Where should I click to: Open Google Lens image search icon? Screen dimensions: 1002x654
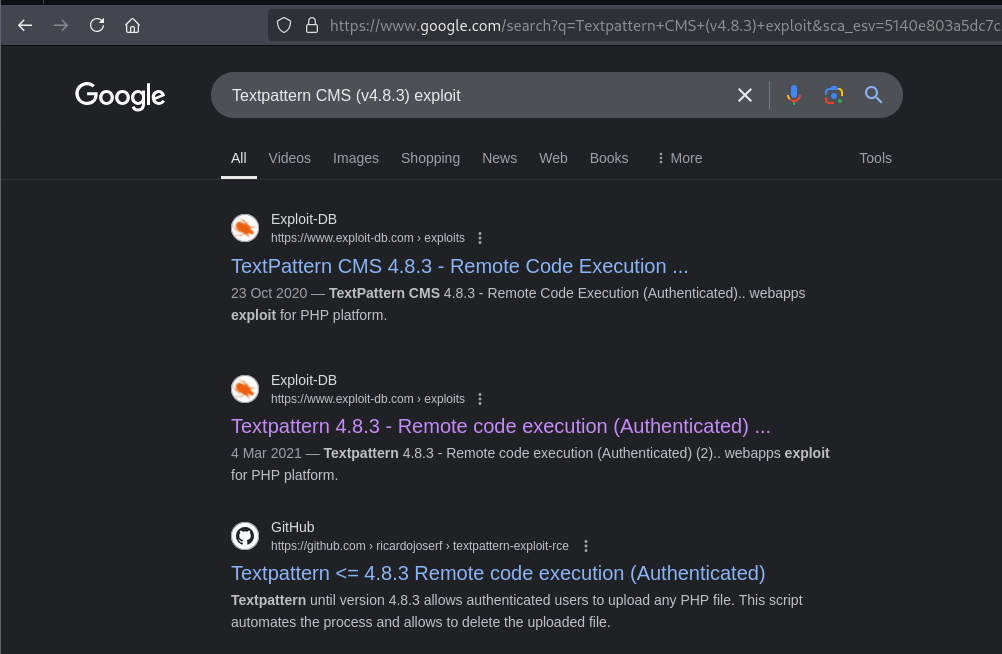click(x=833, y=95)
